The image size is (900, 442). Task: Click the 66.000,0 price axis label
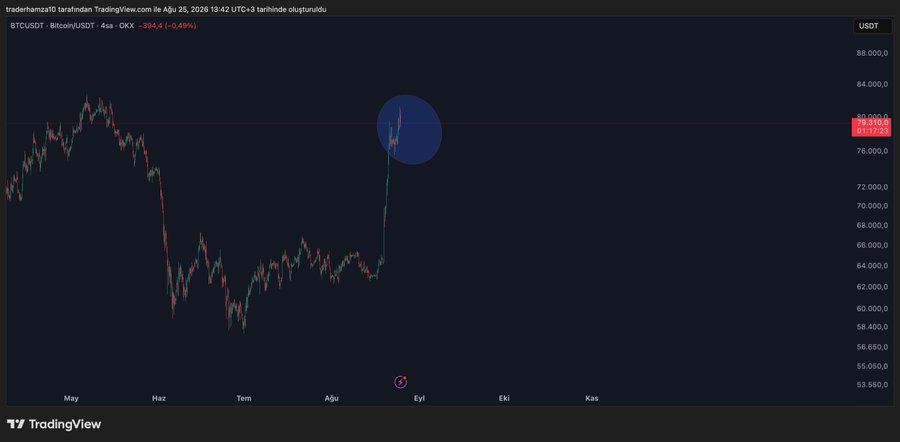tap(871, 245)
